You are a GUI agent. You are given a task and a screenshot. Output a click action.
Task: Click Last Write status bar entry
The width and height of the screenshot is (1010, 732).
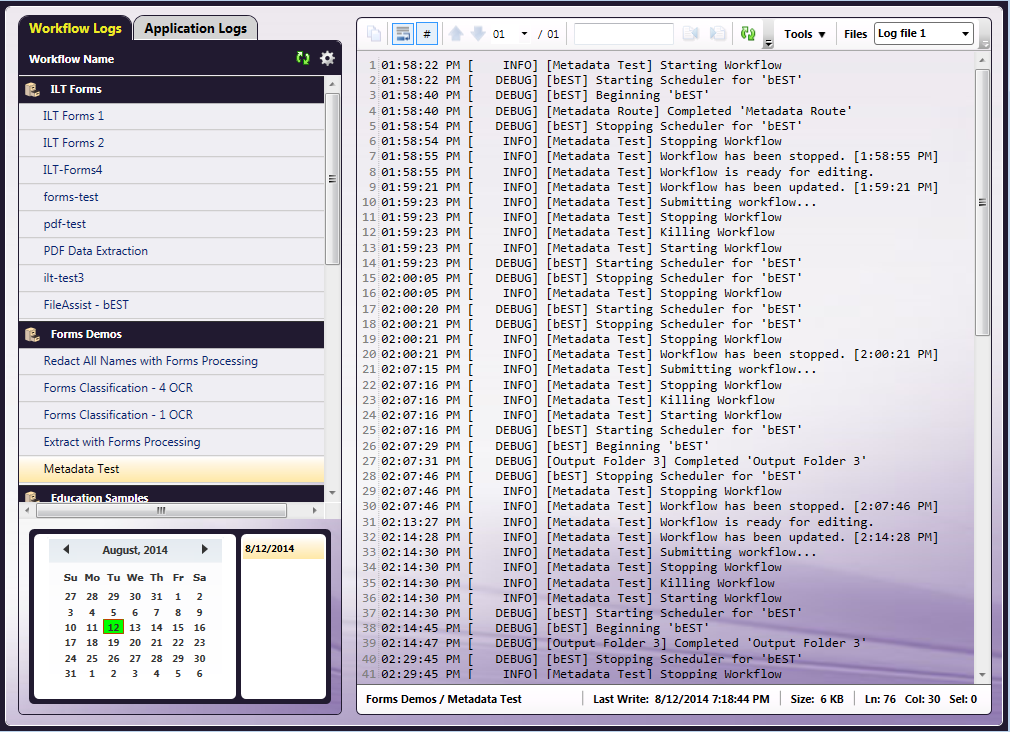click(681, 699)
